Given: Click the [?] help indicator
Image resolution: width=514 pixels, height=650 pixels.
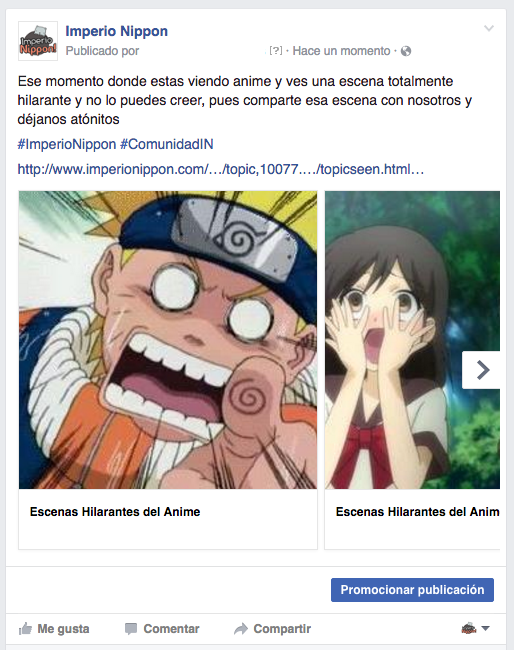Looking at the screenshot, I should click(276, 51).
